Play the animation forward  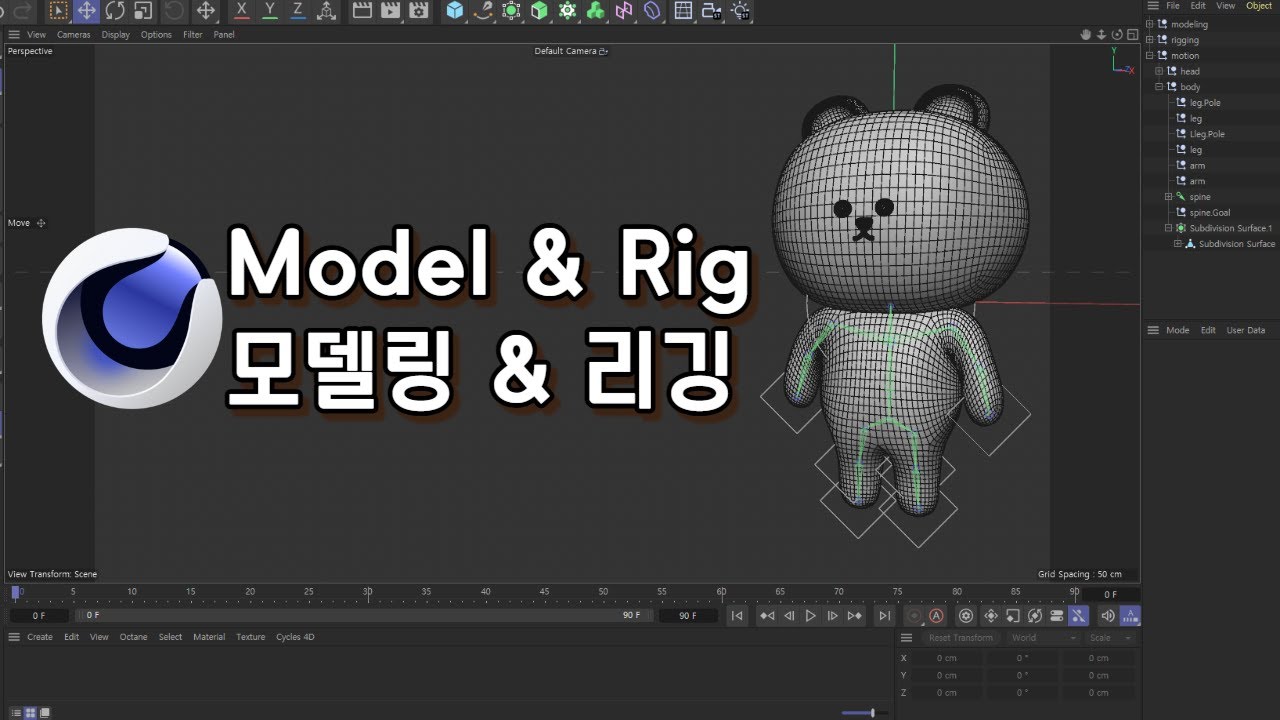pyautogui.click(x=811, y=616)
